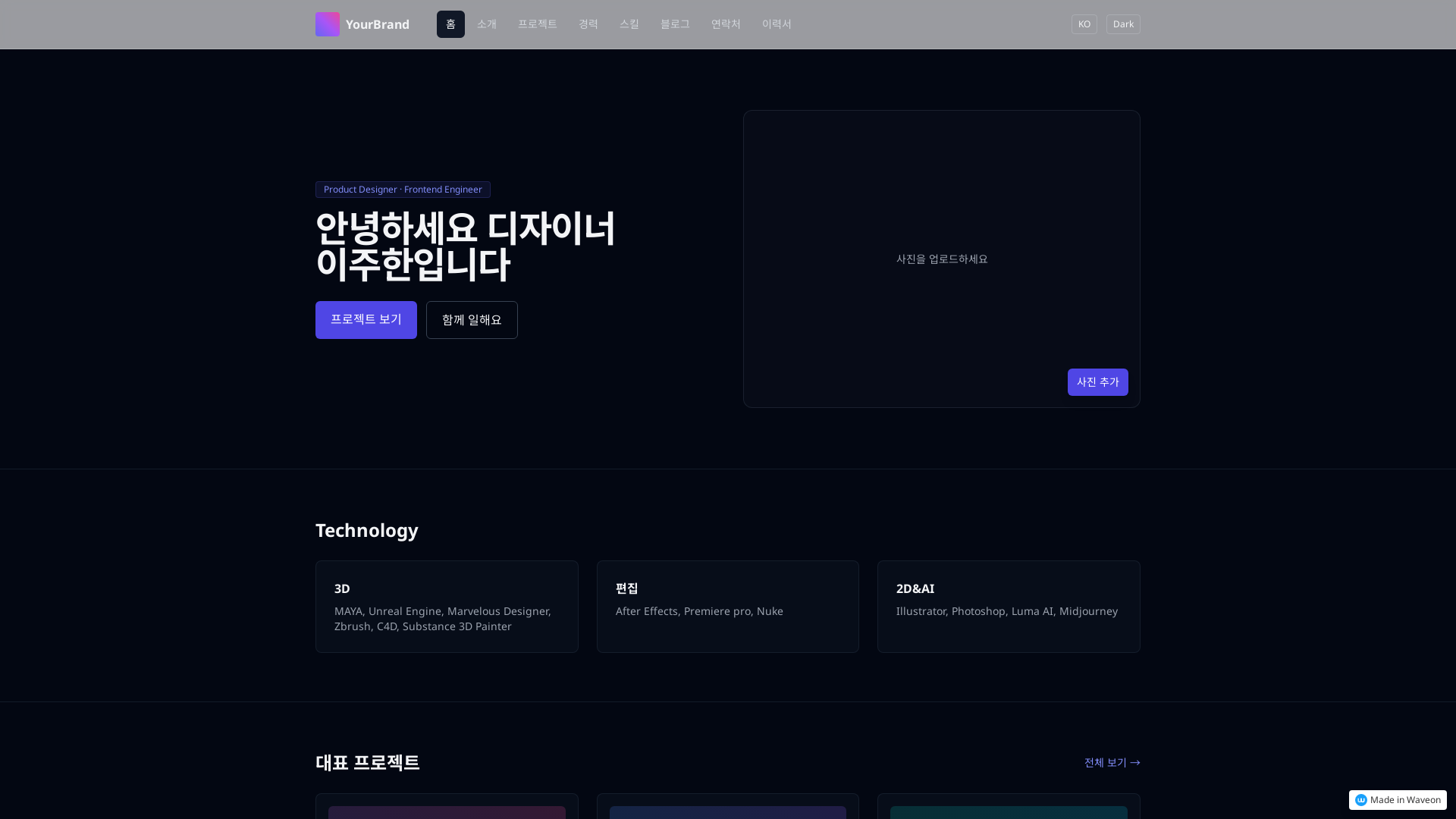
Task: Select the 3D technology card
Action: pos(447,607)
